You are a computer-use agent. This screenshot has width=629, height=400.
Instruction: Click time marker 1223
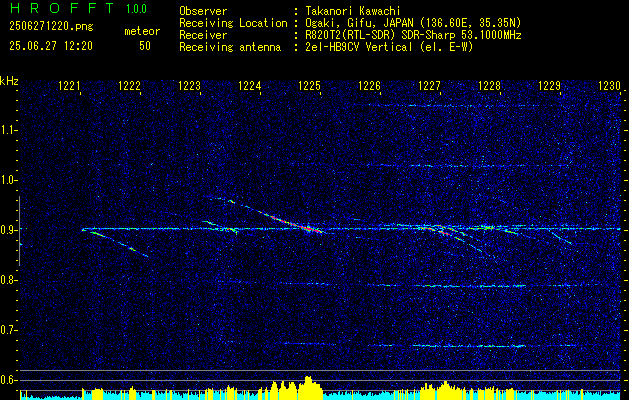[189, 85]
